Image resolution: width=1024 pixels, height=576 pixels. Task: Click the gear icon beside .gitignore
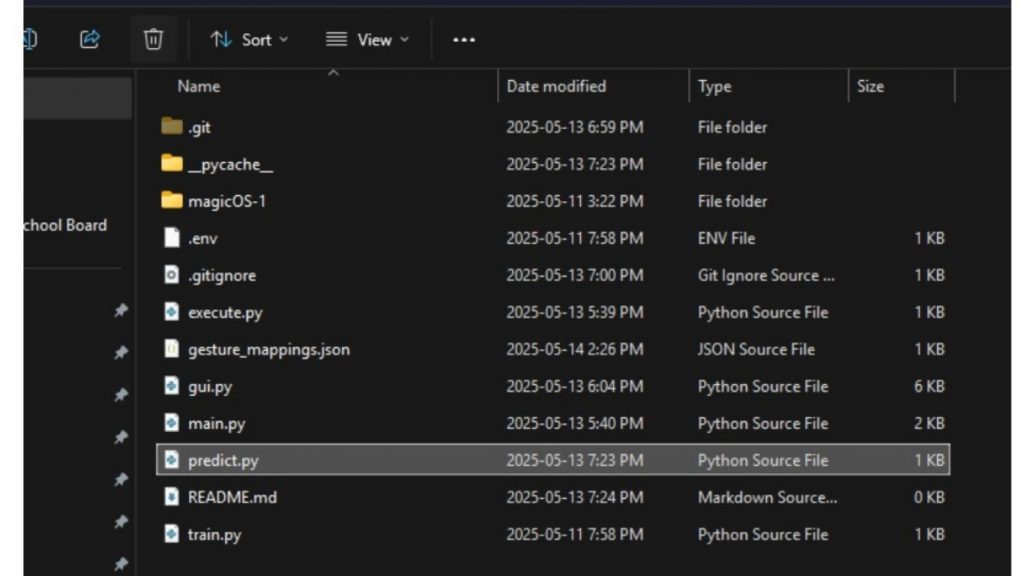pos(172,275)
